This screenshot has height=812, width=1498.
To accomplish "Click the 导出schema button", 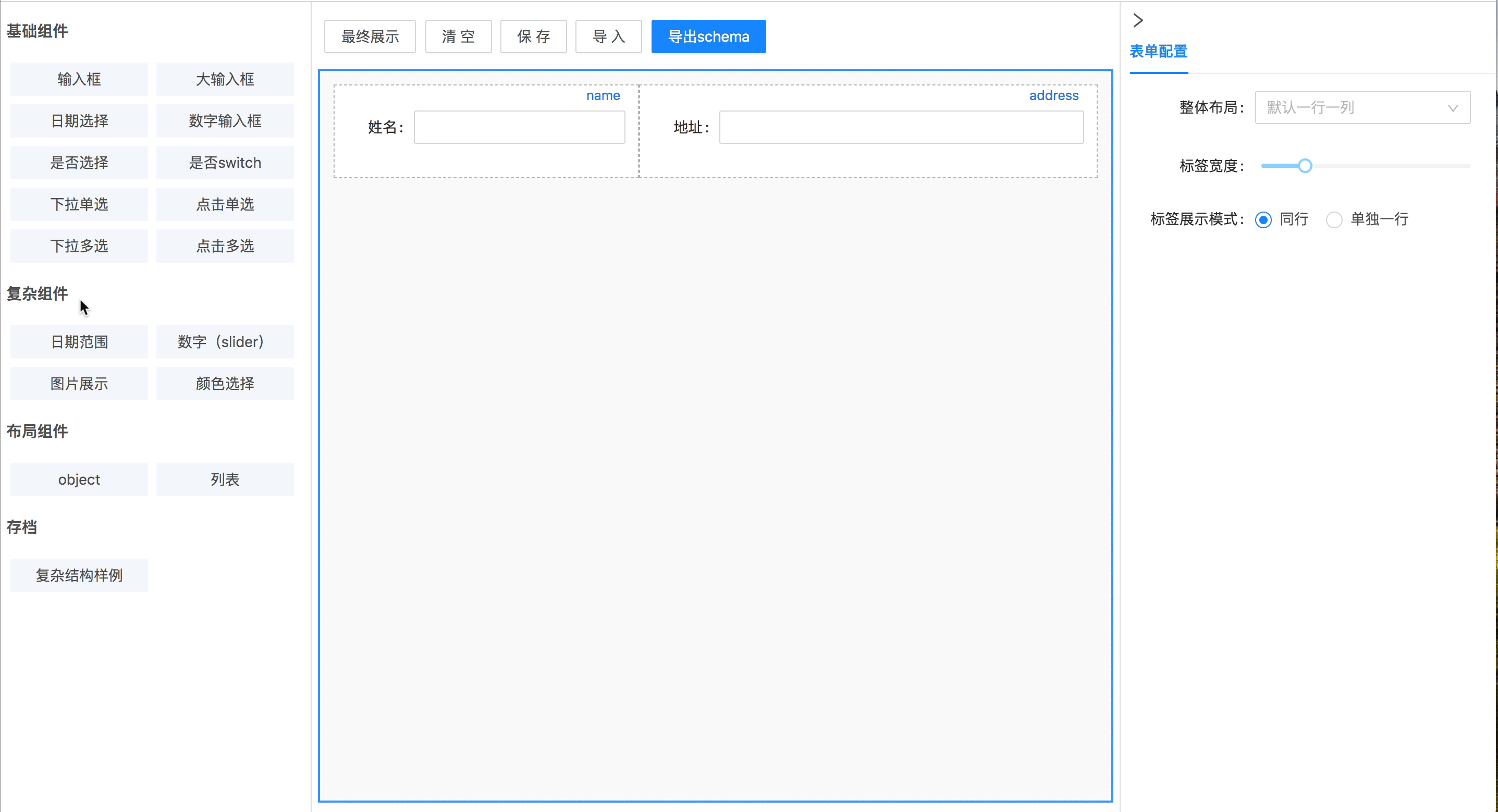I will [708, 36].
